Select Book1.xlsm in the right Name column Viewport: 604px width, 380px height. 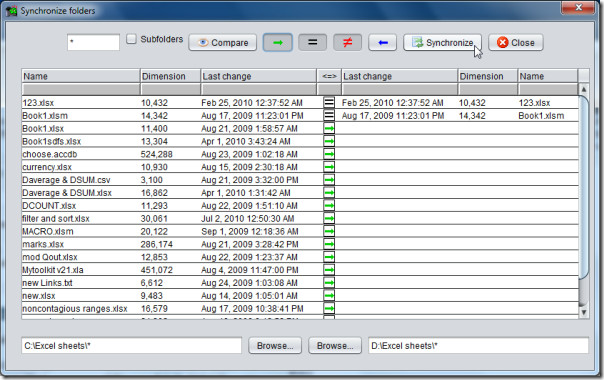pos(541,115)
